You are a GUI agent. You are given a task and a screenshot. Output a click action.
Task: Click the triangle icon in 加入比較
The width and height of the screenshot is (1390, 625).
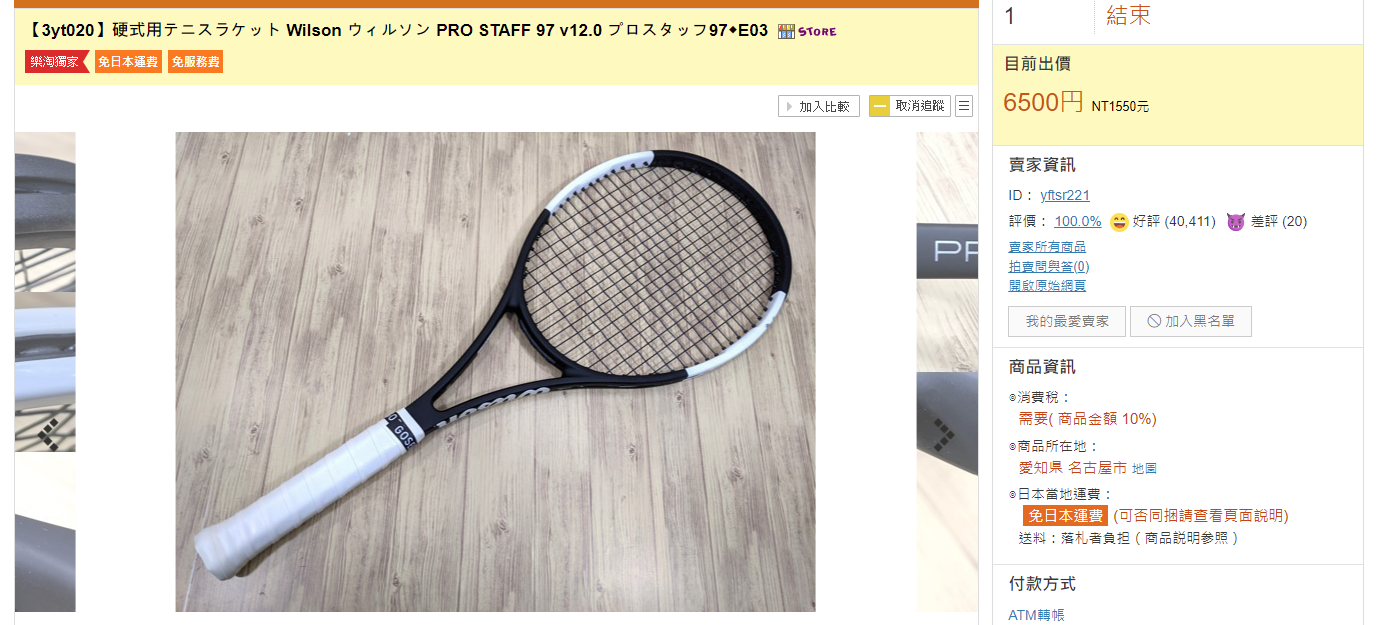click(x=789, y=106)
